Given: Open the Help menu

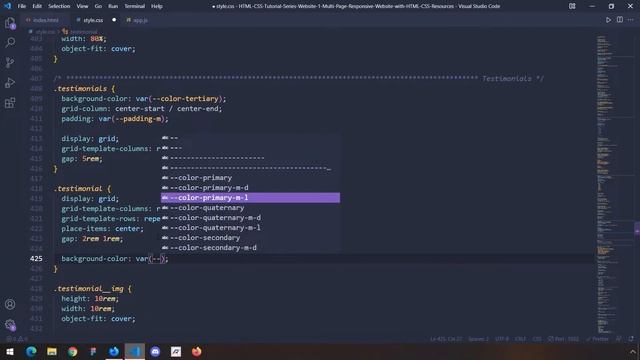Looking at the screenshot, I should (x=157, y=6).
